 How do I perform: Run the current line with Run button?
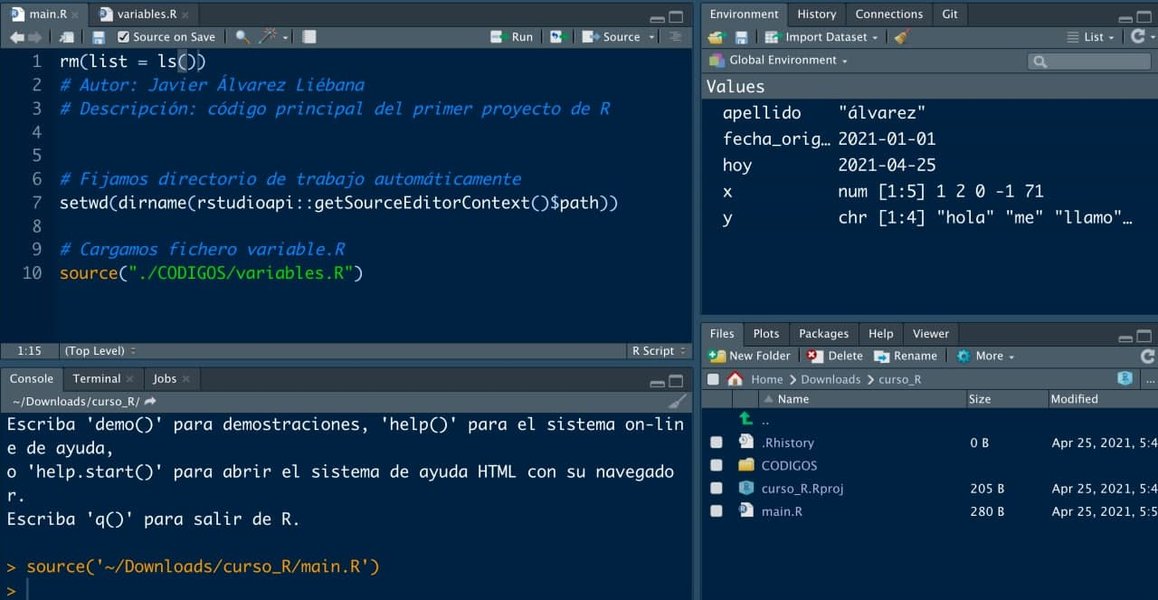point(511,36)
